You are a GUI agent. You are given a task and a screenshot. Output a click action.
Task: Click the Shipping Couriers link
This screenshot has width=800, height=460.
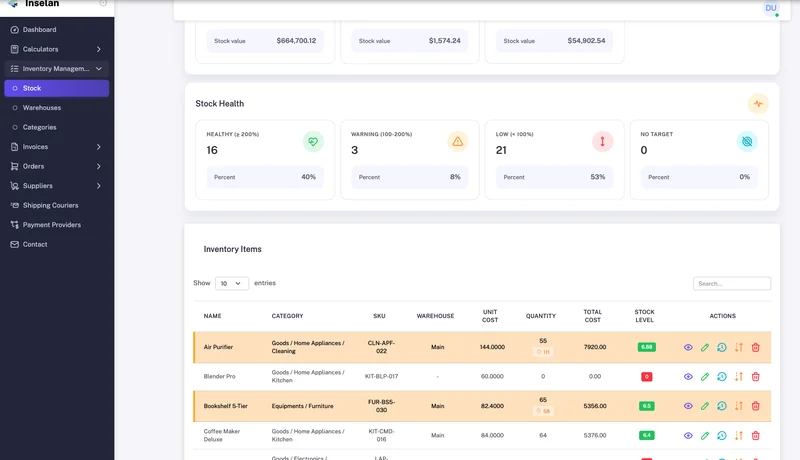[50, 205]
